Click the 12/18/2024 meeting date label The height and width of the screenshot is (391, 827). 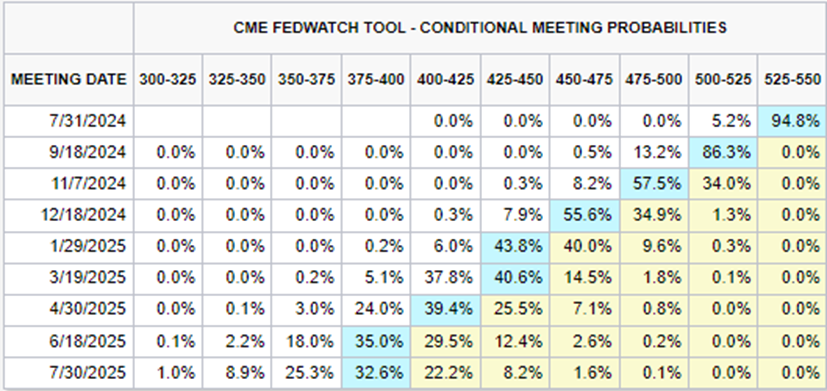(84, 215)
